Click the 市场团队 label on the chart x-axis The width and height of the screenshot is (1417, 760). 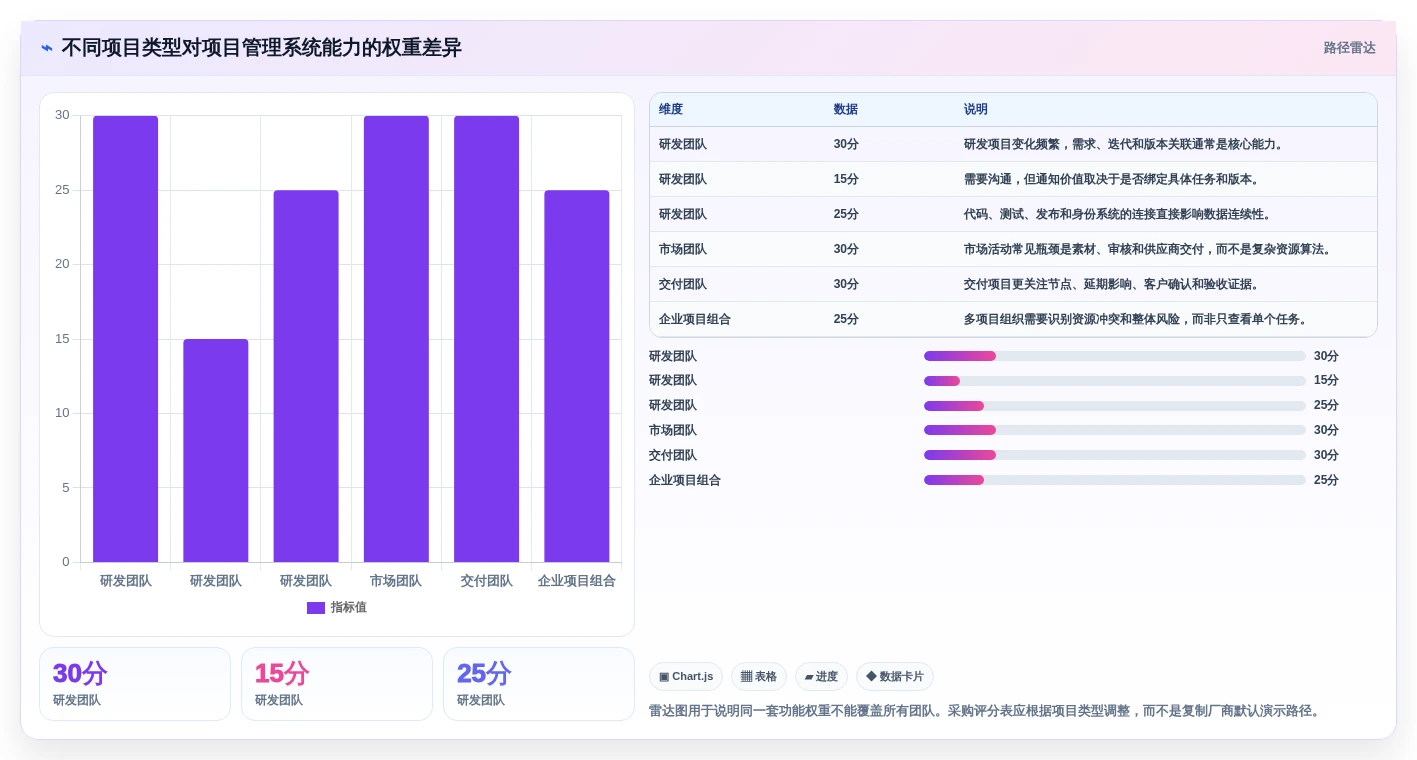point(396,581)
